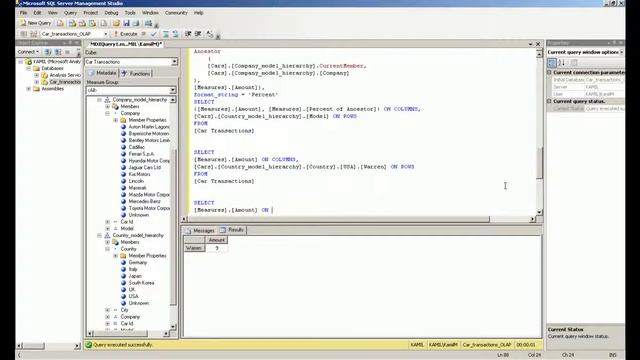Screen dimensions: 640x360
Task: Select the Germany member
Action: [x=138, y=262]
